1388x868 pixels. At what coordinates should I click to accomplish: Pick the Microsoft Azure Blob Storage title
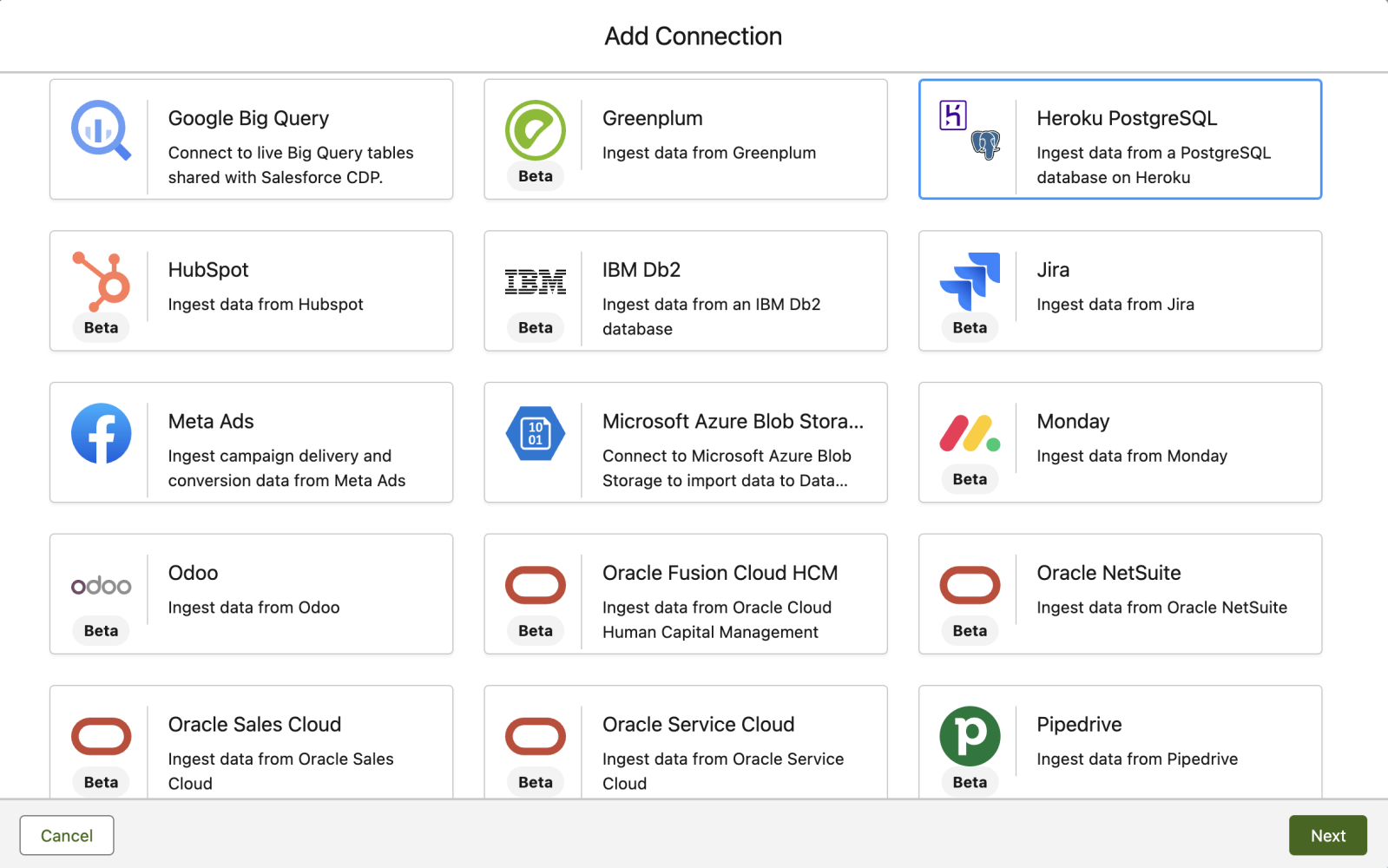coord(733,421)
